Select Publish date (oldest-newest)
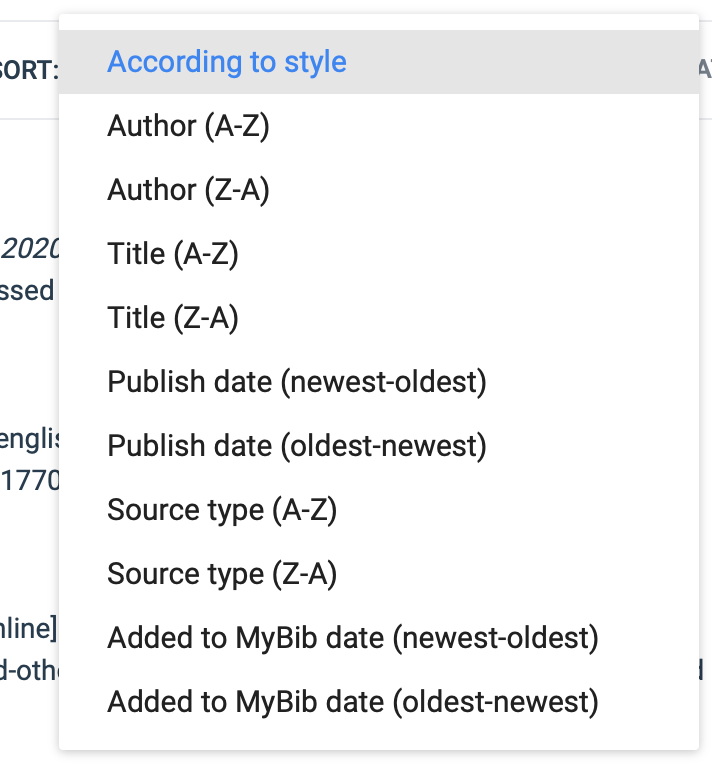712x770 pixels. pos(296,446)
